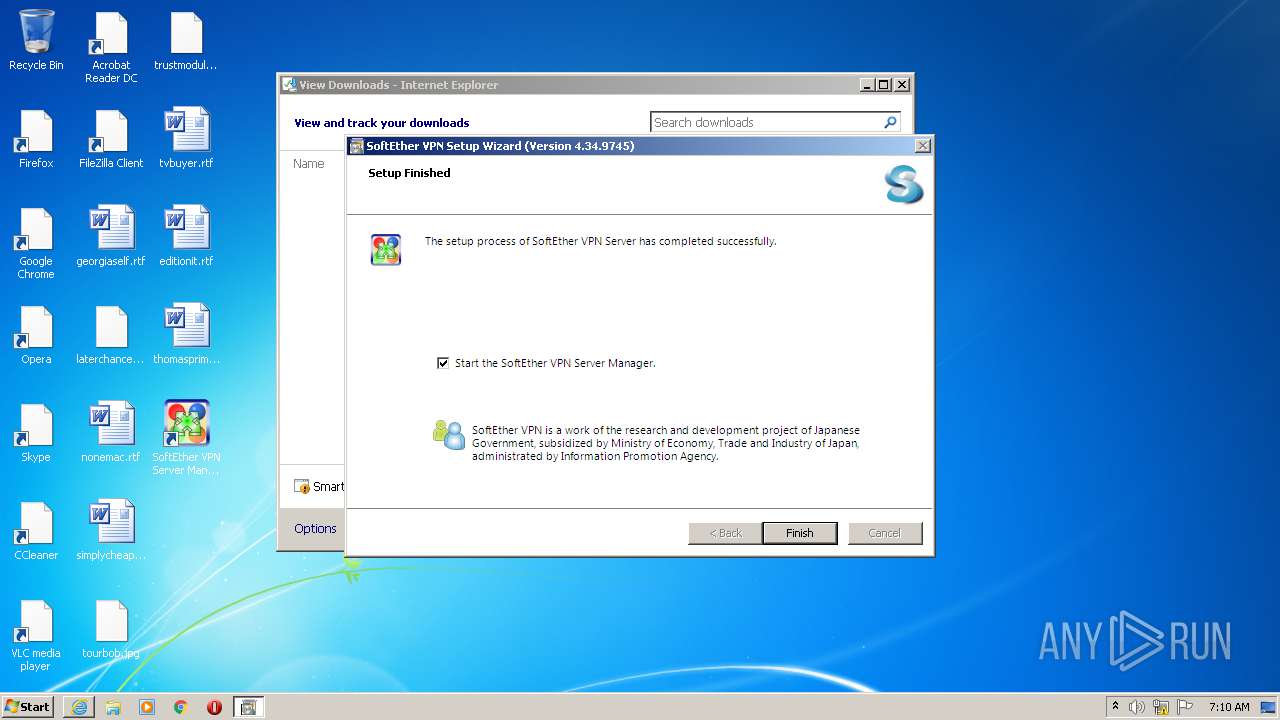This screenshot has height=720, width=1280.
Task: Launch VLC media player shortcut
Action: coord(36,635)
